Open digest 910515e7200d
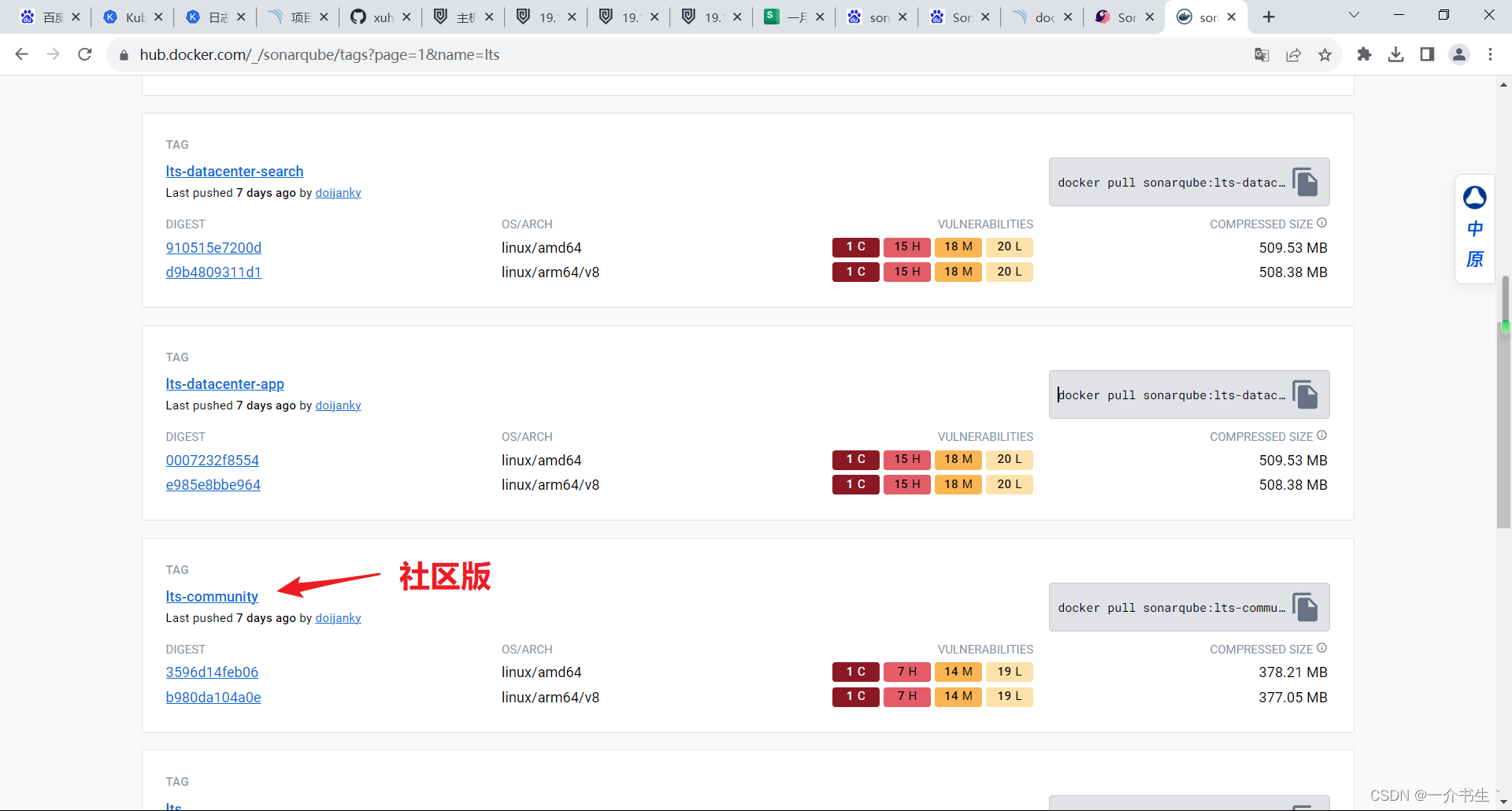The width and height of the screenshot is (1512, 811). click(x=213, y=247)
